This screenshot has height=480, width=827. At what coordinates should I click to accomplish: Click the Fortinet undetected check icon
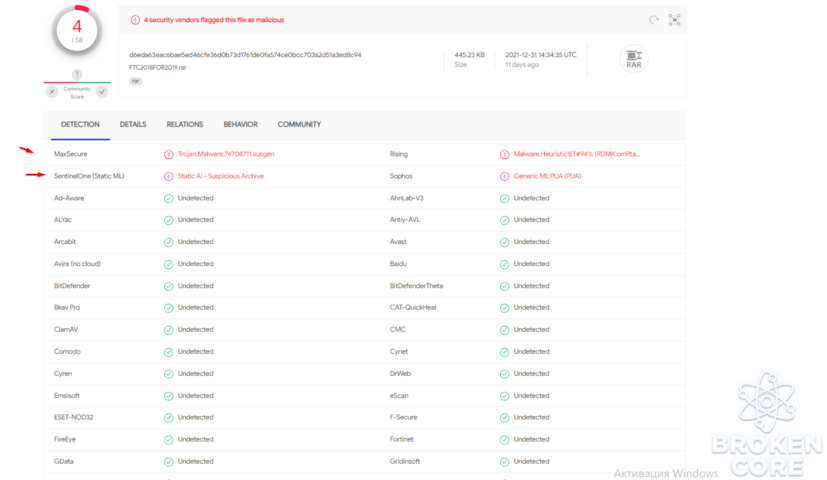pyautogui.click(x=504, y=440)
